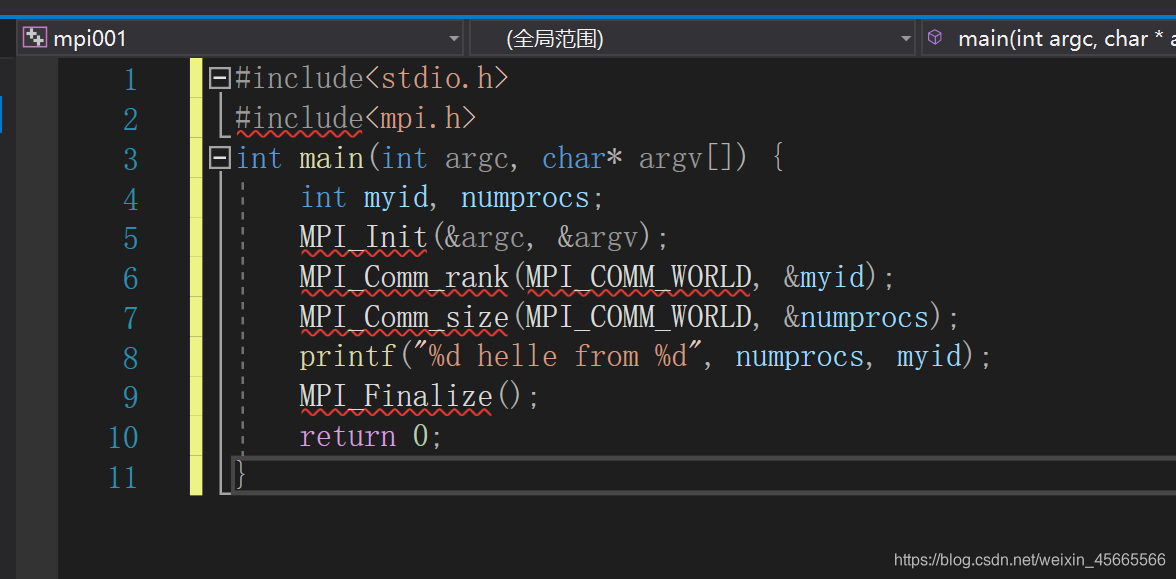Click the purple cube icon beside main
This screenshot has width=1176, height=579.
(x=934, y=38)
